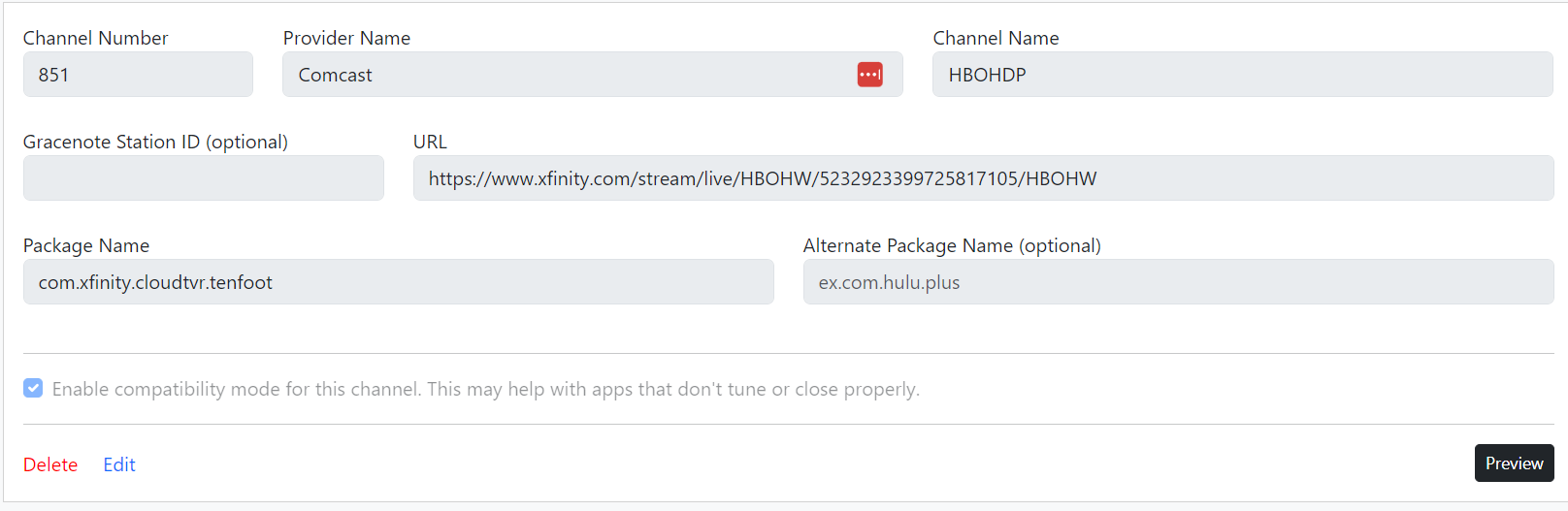Click the 'Channel Number' label
Image resolution: width=1568 pixels, height=511 pixels.
tap(95, 38)
